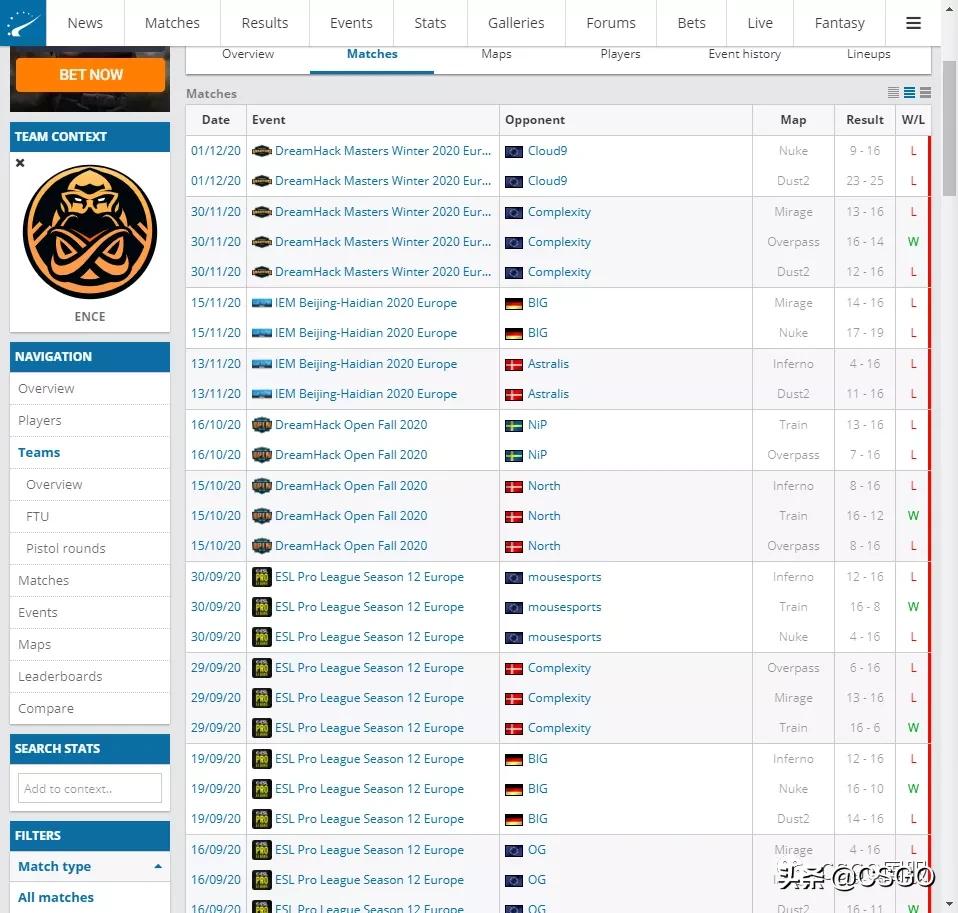958x913 pixels.
Task: Open the hamburger navigation menu
Action: tap(912, 22)
